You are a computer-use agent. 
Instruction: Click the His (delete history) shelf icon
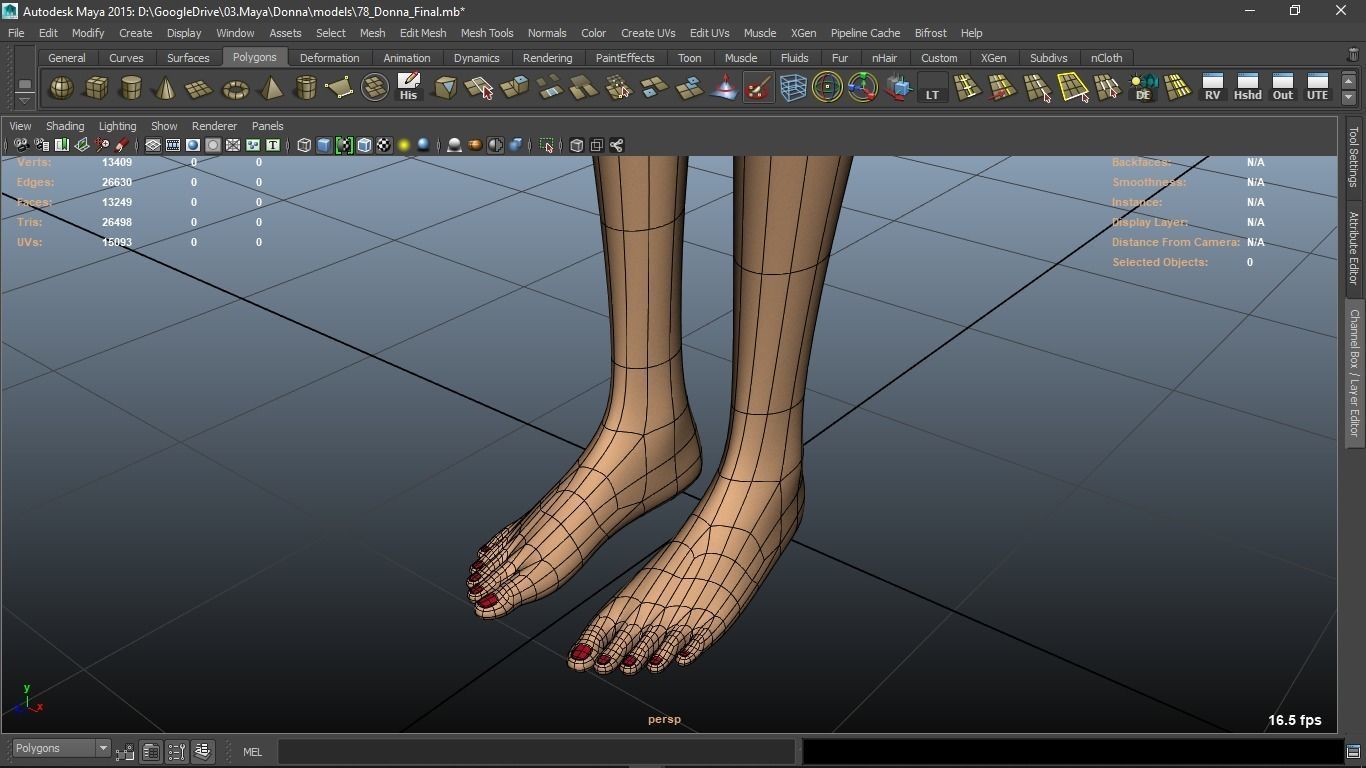coord(408,88)
